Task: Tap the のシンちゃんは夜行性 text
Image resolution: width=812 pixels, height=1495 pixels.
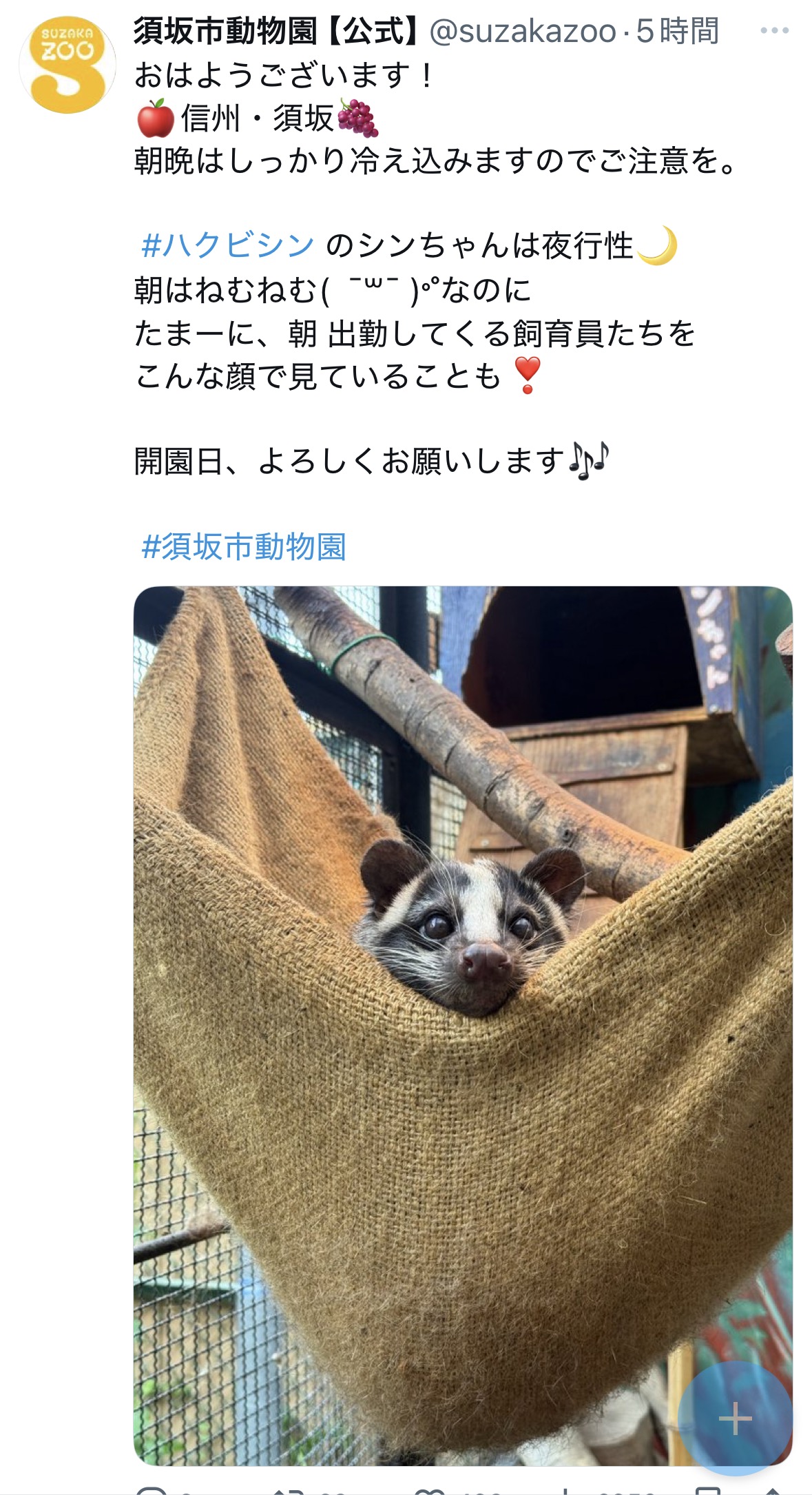Action: 478,246
